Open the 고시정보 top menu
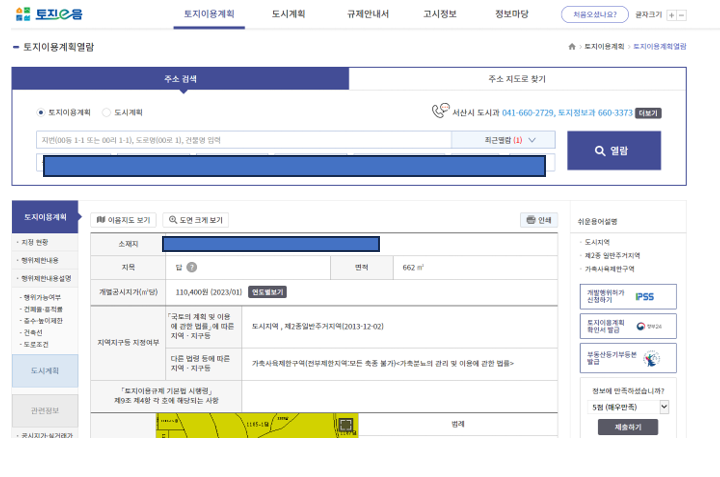 pyautogui.click(x=440, y=14)
